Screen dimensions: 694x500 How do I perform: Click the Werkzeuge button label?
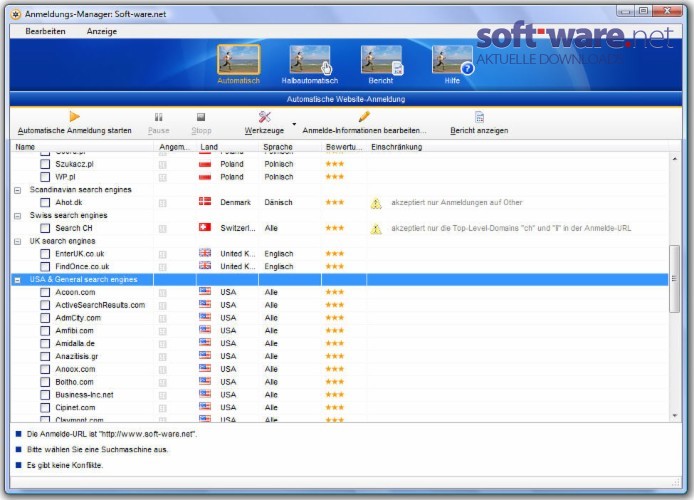(264, 131)
